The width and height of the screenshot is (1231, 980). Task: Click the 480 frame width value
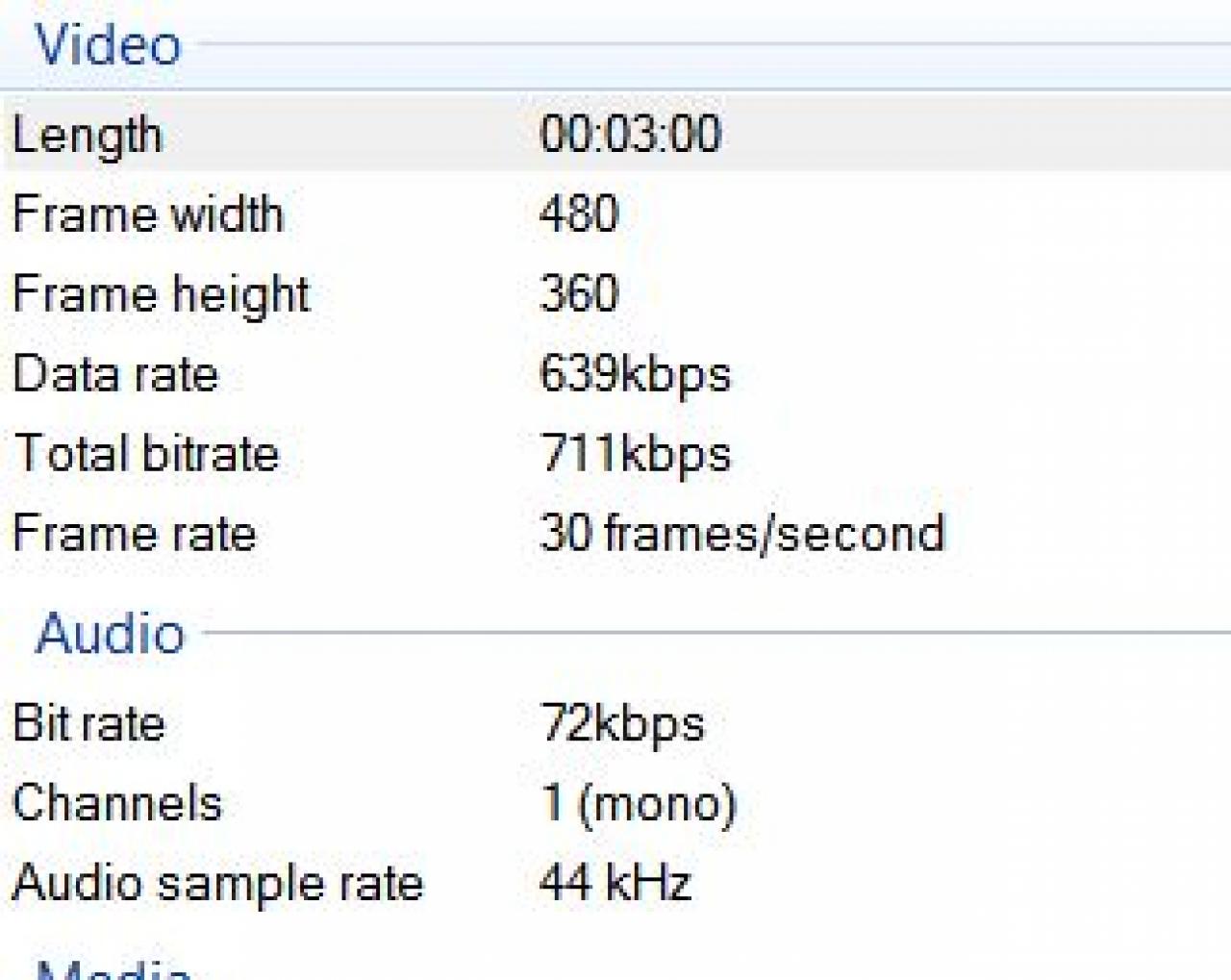579,214
